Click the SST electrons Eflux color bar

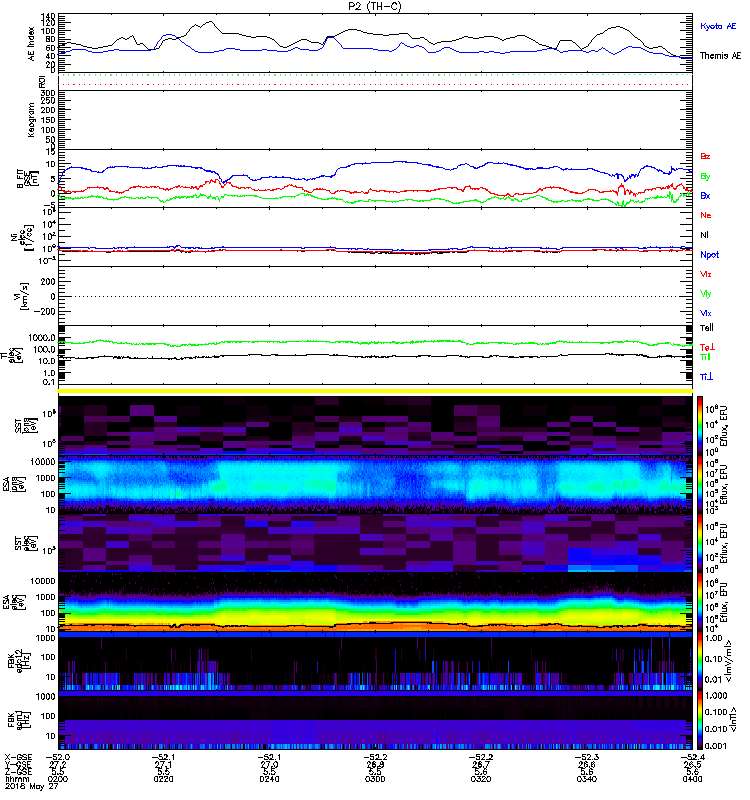click(x=700, y=543)
